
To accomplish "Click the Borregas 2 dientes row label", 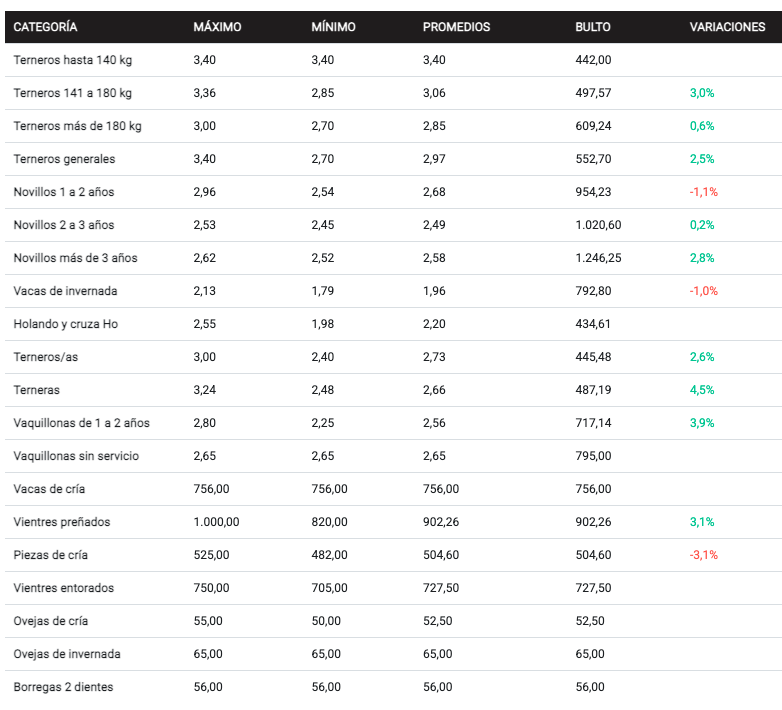I will point(64,687).
